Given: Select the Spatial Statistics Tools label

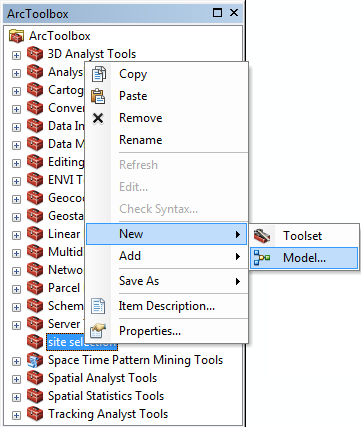Looking at the screenshot, I should (x=106, y=396).
